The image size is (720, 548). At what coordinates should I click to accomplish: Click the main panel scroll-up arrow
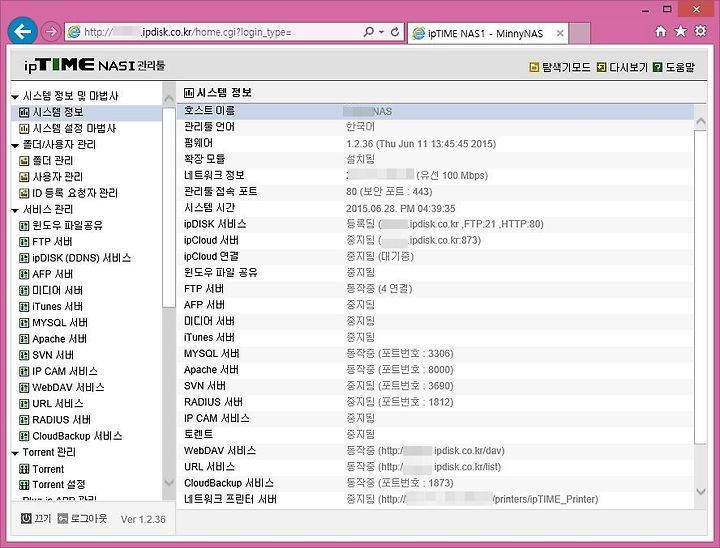pos(701,121)
